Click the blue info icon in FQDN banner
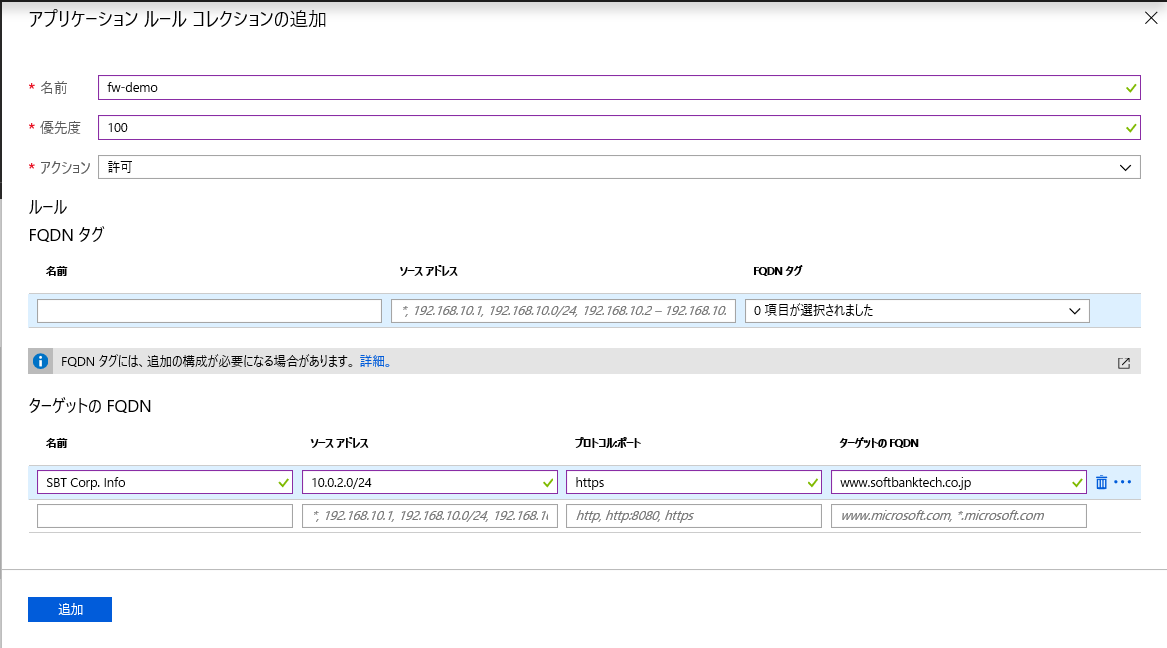This screenshot has height=648, width=1167. click(x=41, y=362)
